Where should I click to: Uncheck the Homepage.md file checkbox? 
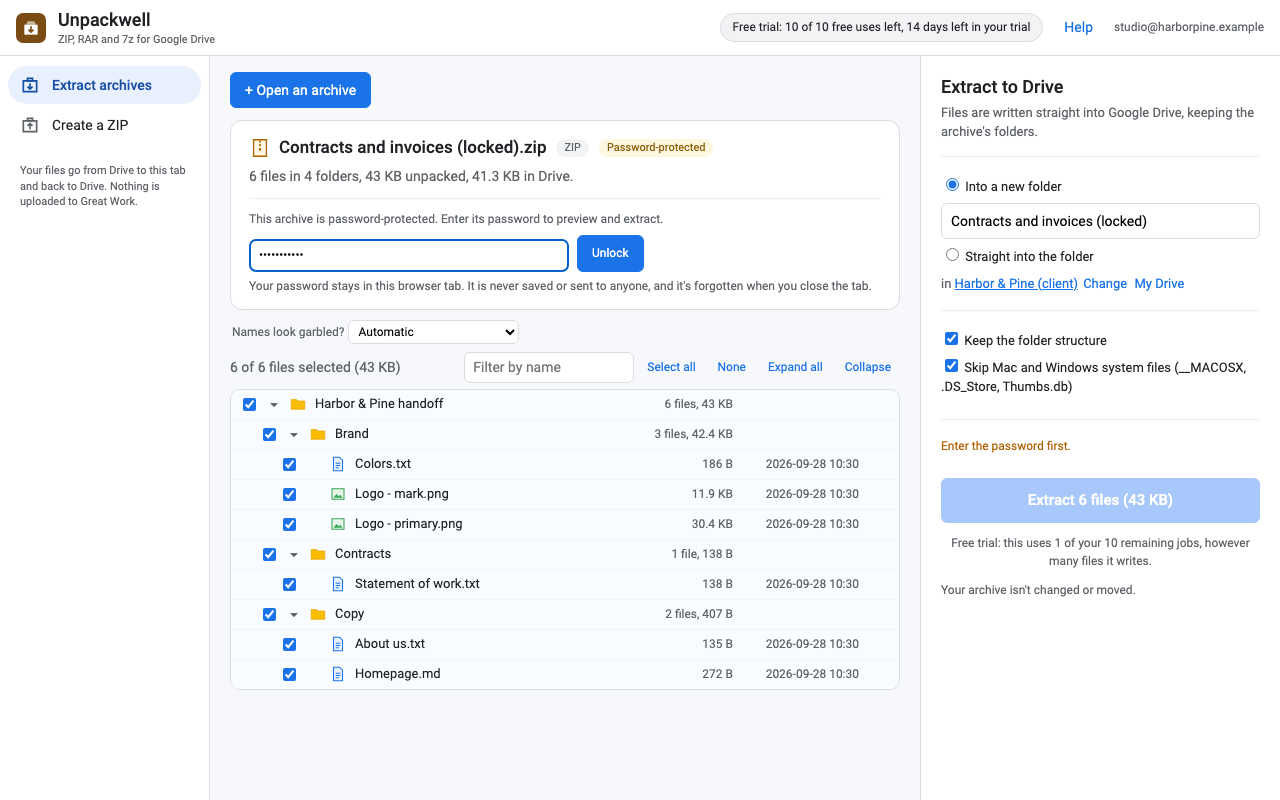coord(290,674)
